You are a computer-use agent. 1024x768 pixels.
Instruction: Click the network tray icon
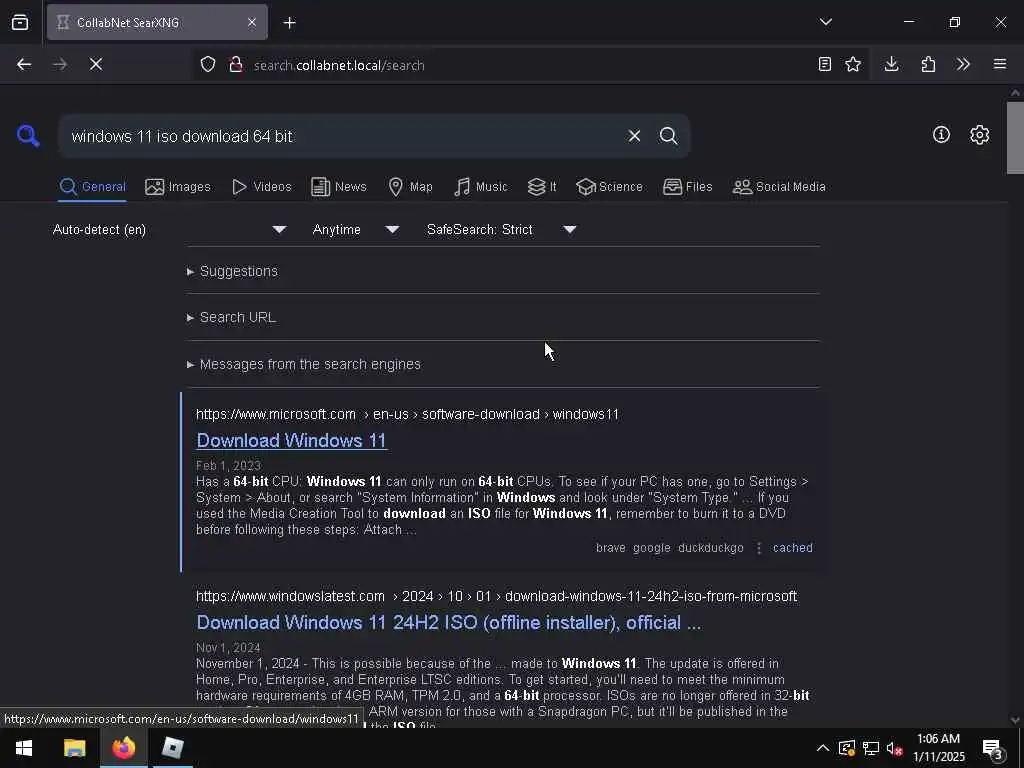tap(871, 748)
